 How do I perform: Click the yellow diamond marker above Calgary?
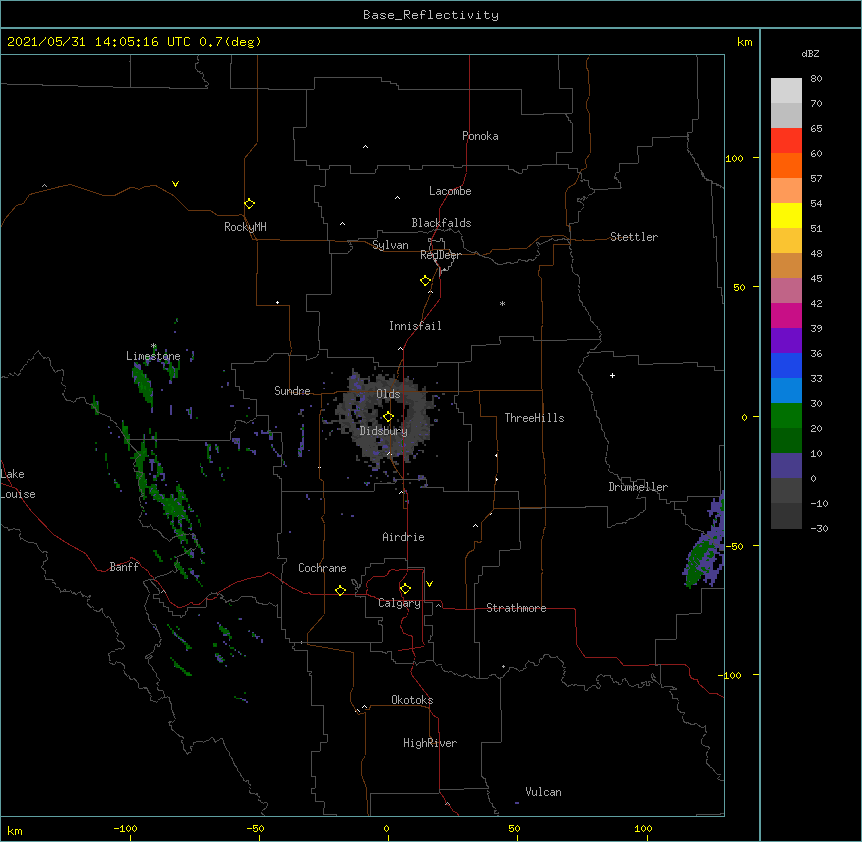pos(405,589)
